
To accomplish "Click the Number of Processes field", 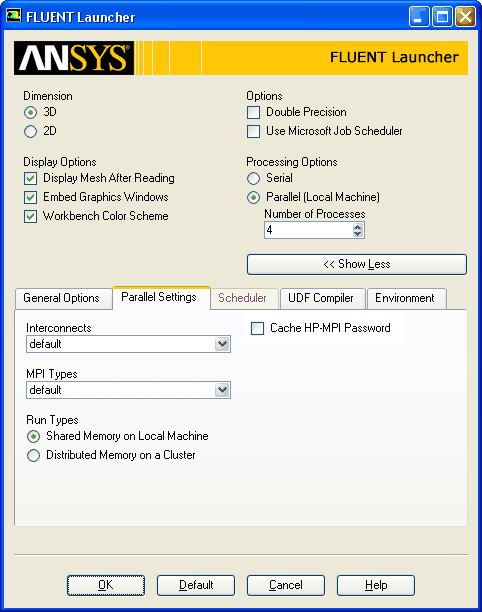I will pos(308,230).
